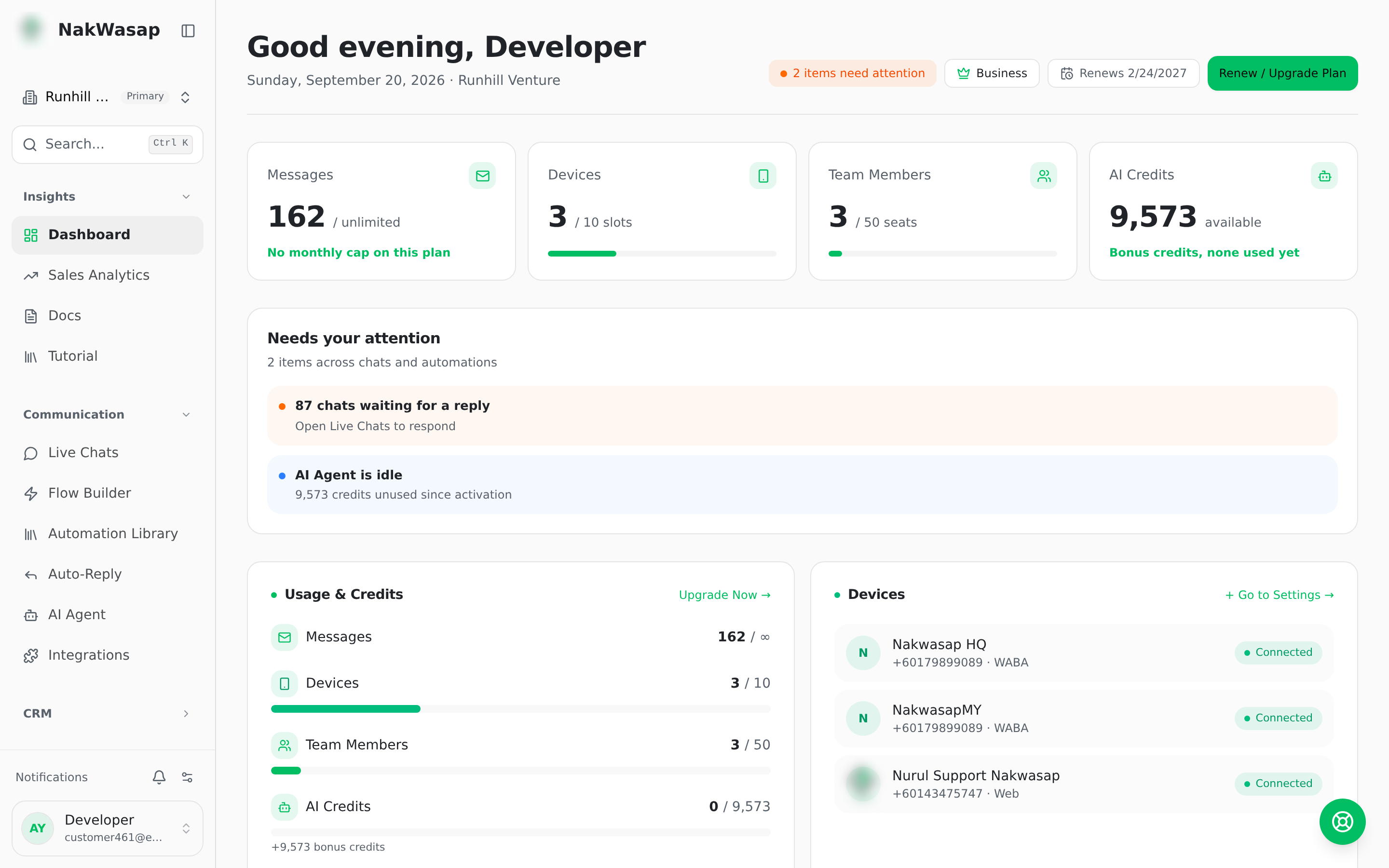The width and height of the screenshot is (1389, 868).
Task: Open Live Chats
Action: coord(108,452)
